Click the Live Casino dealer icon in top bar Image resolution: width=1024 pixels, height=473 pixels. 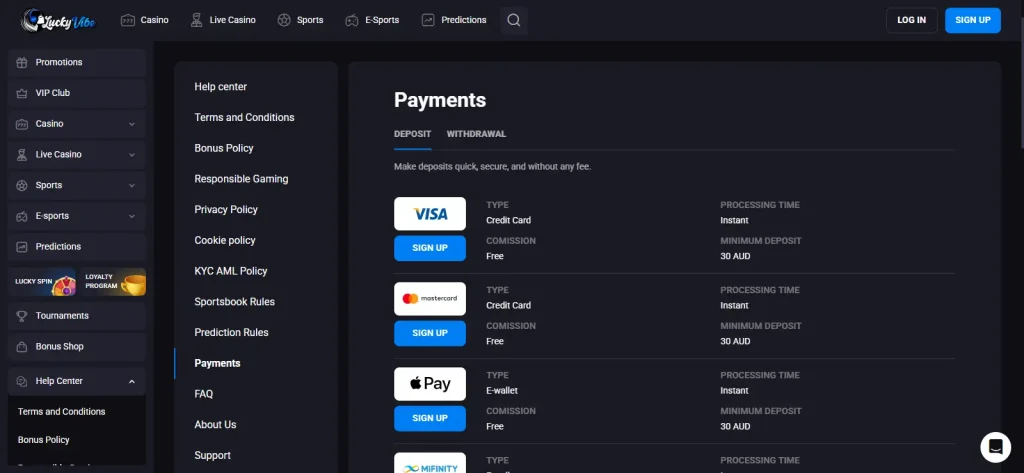pos(197,20)
